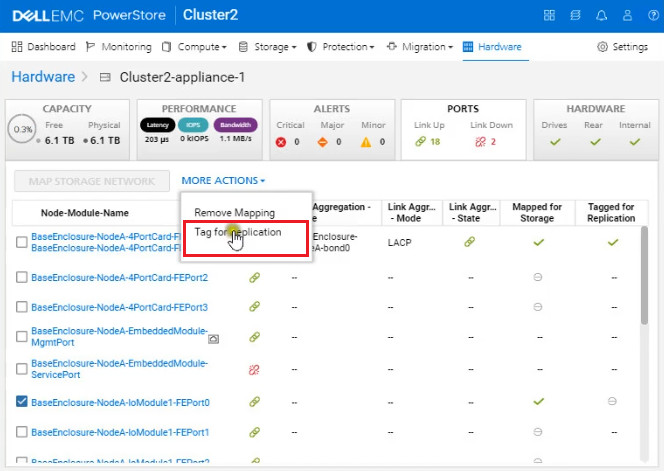Click the Dashboard grid icon
The image size is (664, 471).
click(x=17, y=47)
